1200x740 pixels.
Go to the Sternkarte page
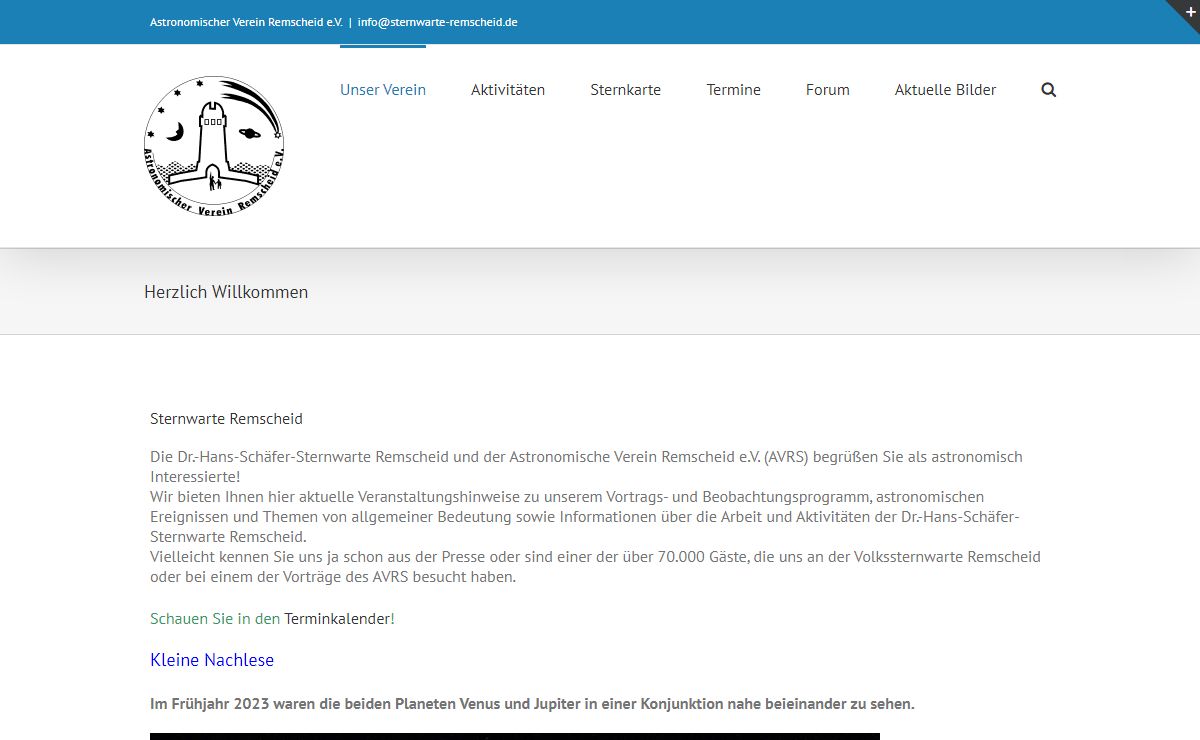(625, 90)
